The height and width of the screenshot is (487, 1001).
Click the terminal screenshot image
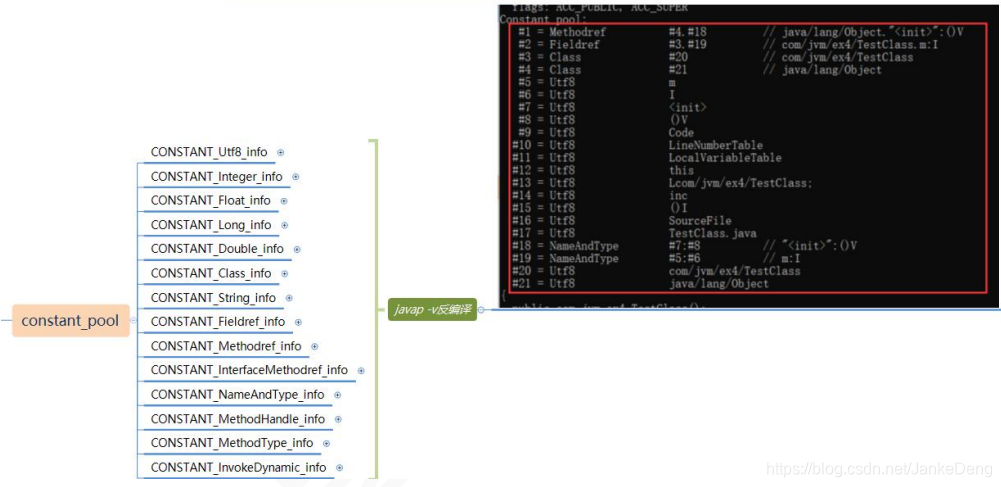tap(747, 156)
